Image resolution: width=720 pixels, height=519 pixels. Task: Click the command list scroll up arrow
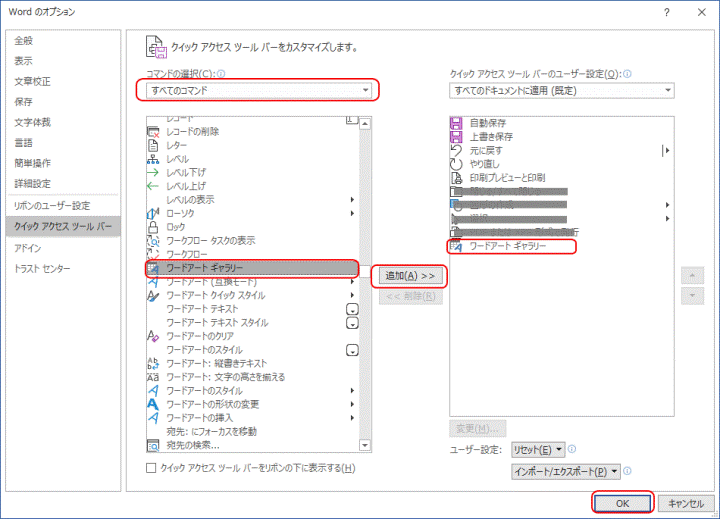[365, 124]
